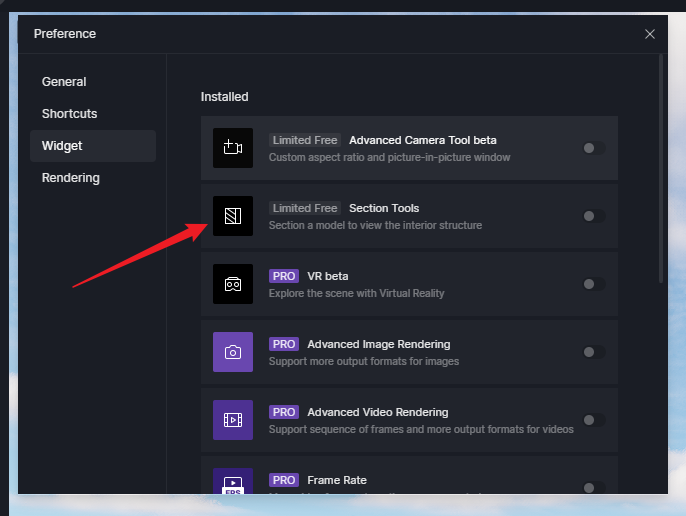This screenshot has width=686, height=516.
Task: Toggle the VR beta widget on
Action: point(593,284)
